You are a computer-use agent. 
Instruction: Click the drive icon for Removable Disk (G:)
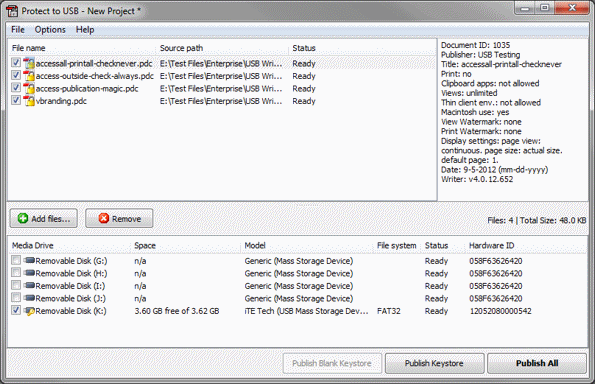[x=29, y=261]
